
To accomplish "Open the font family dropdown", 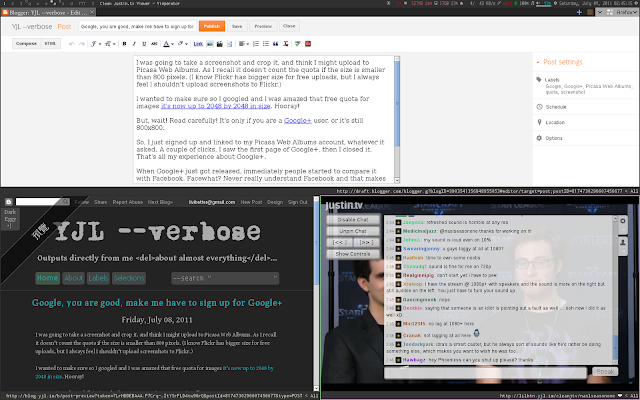I will [x=96, y=44].
